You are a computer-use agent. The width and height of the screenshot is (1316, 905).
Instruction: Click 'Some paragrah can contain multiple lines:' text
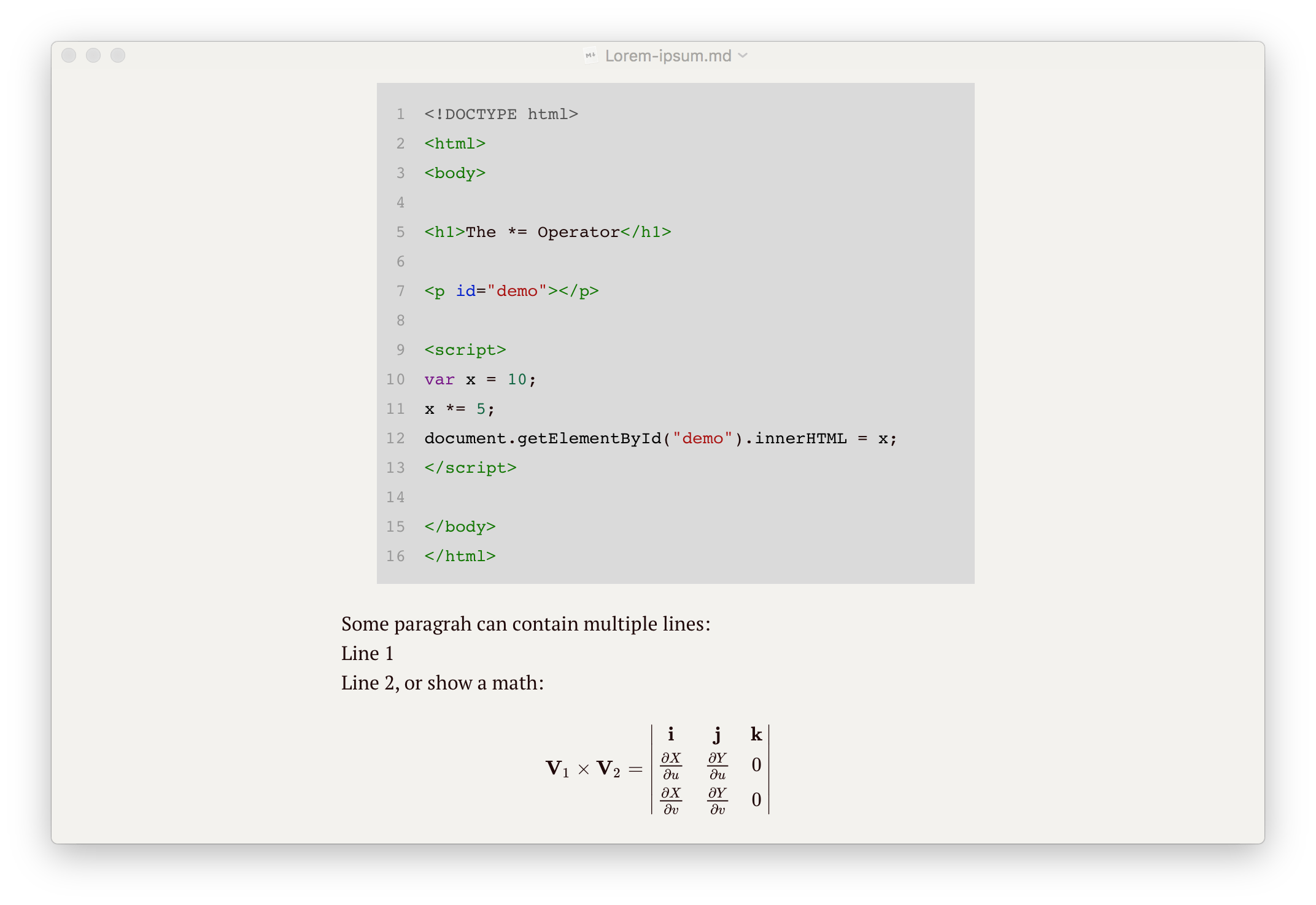click(525, 624)
